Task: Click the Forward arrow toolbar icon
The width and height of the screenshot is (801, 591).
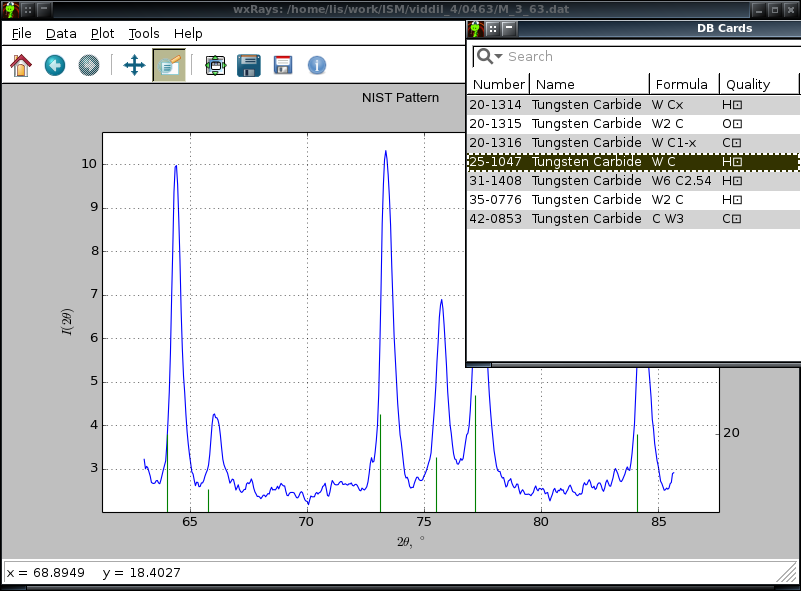Action: click(88, 66)
